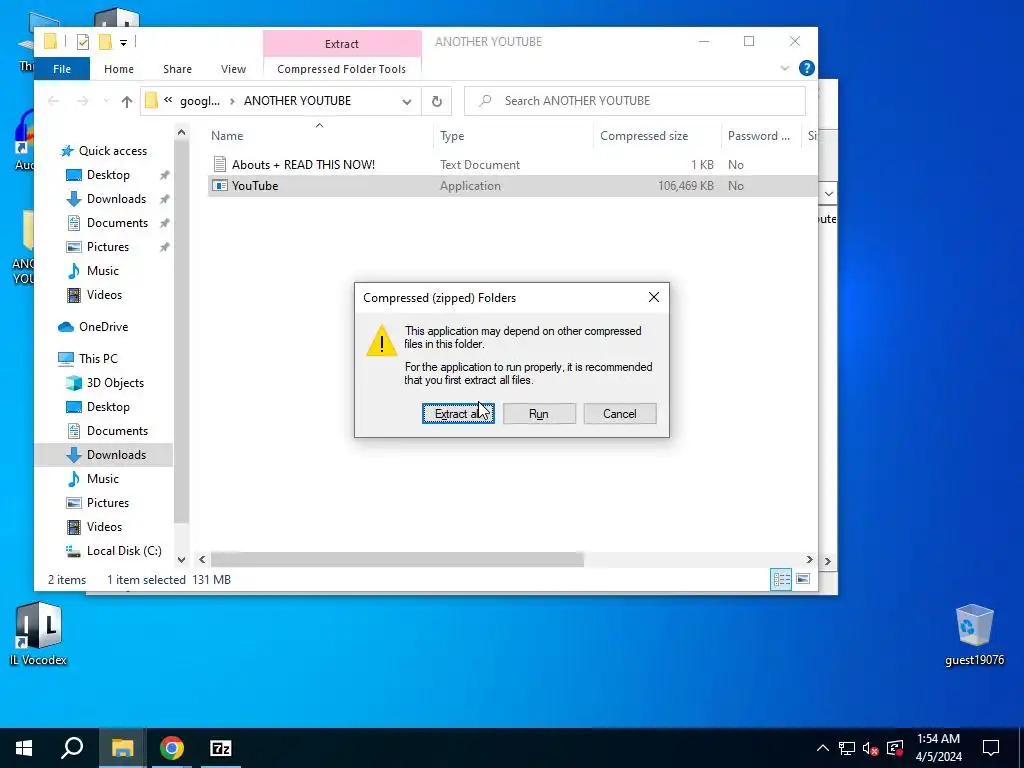Click the Forward navigation arrow
Screen dimensions: 1024x768
click(82, 101)
